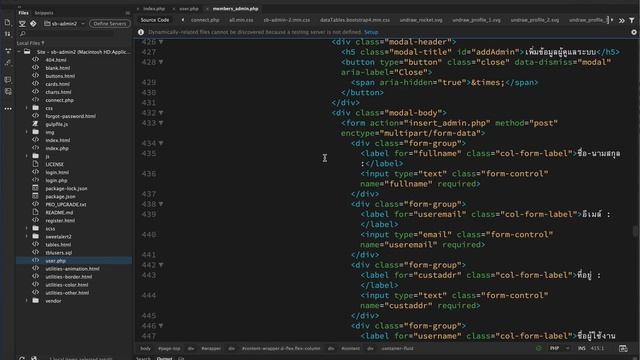Expand the img folder
Image resolution: width=640 pixels, height=360 pixels.
[x=27, y=132]
